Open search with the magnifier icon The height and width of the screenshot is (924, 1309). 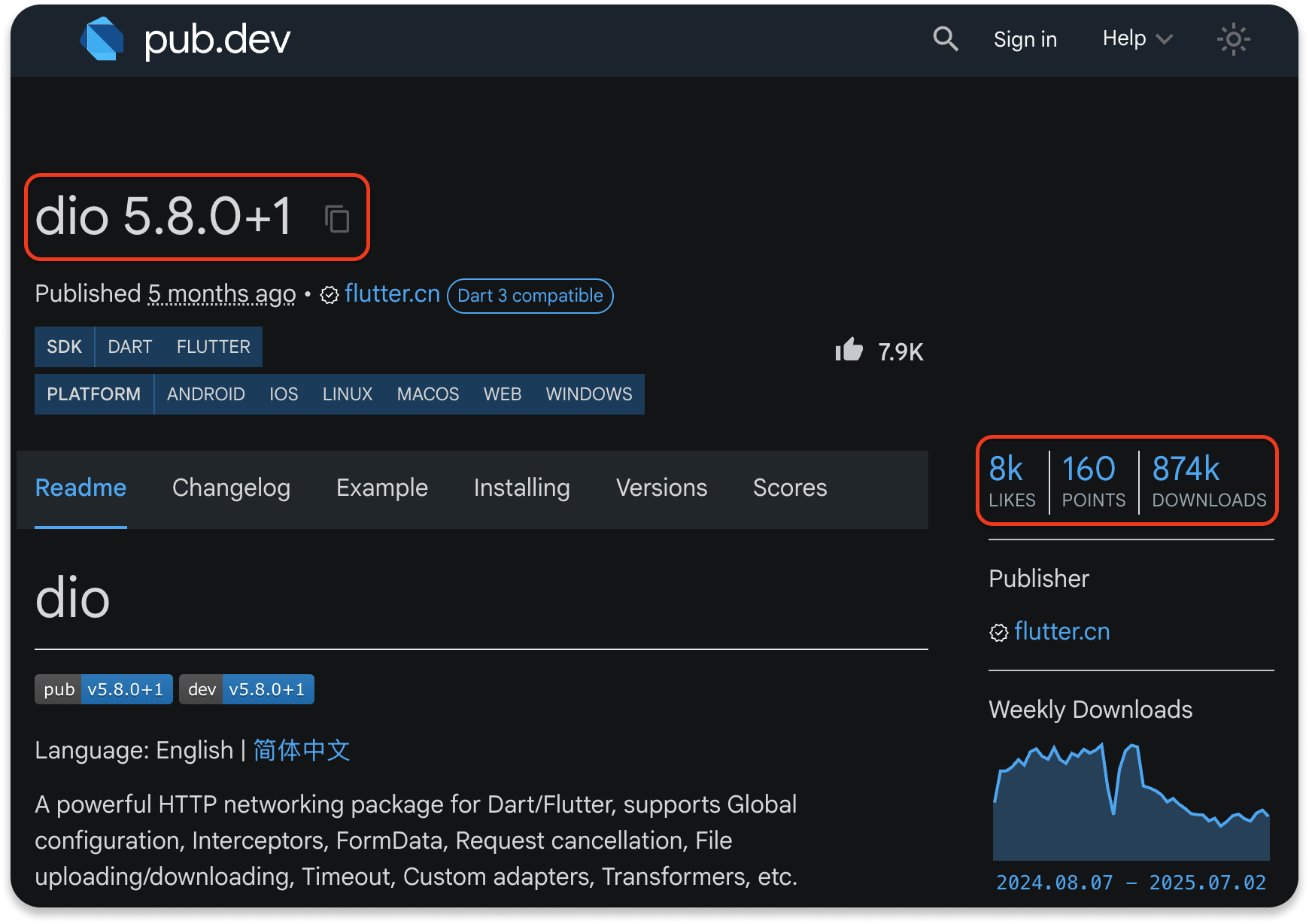tap(945, 39)
